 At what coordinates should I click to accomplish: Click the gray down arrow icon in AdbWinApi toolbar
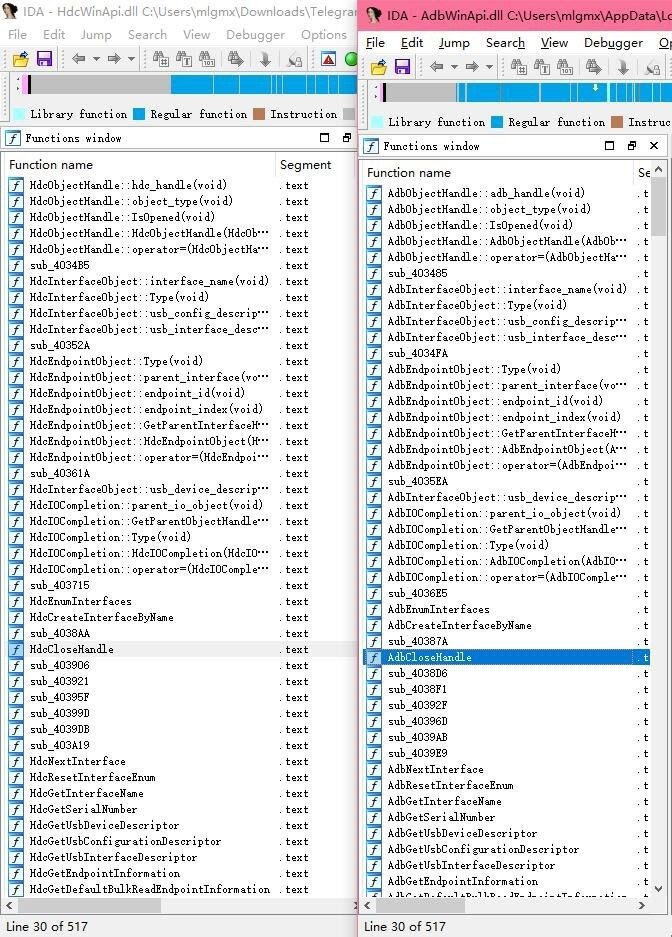click(623, 68)
